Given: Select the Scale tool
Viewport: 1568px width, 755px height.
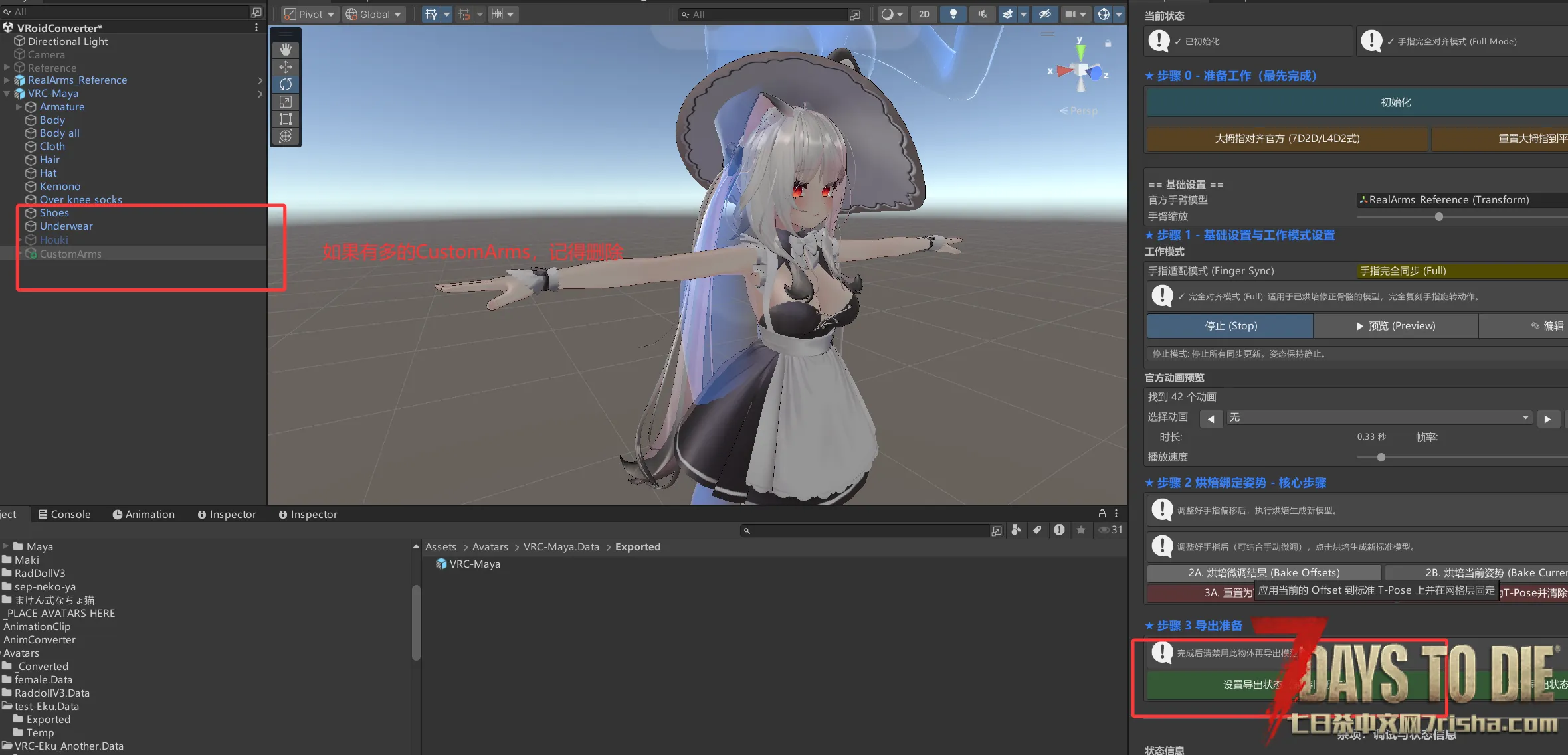Looking at the screenshot, I should (286, 102).
